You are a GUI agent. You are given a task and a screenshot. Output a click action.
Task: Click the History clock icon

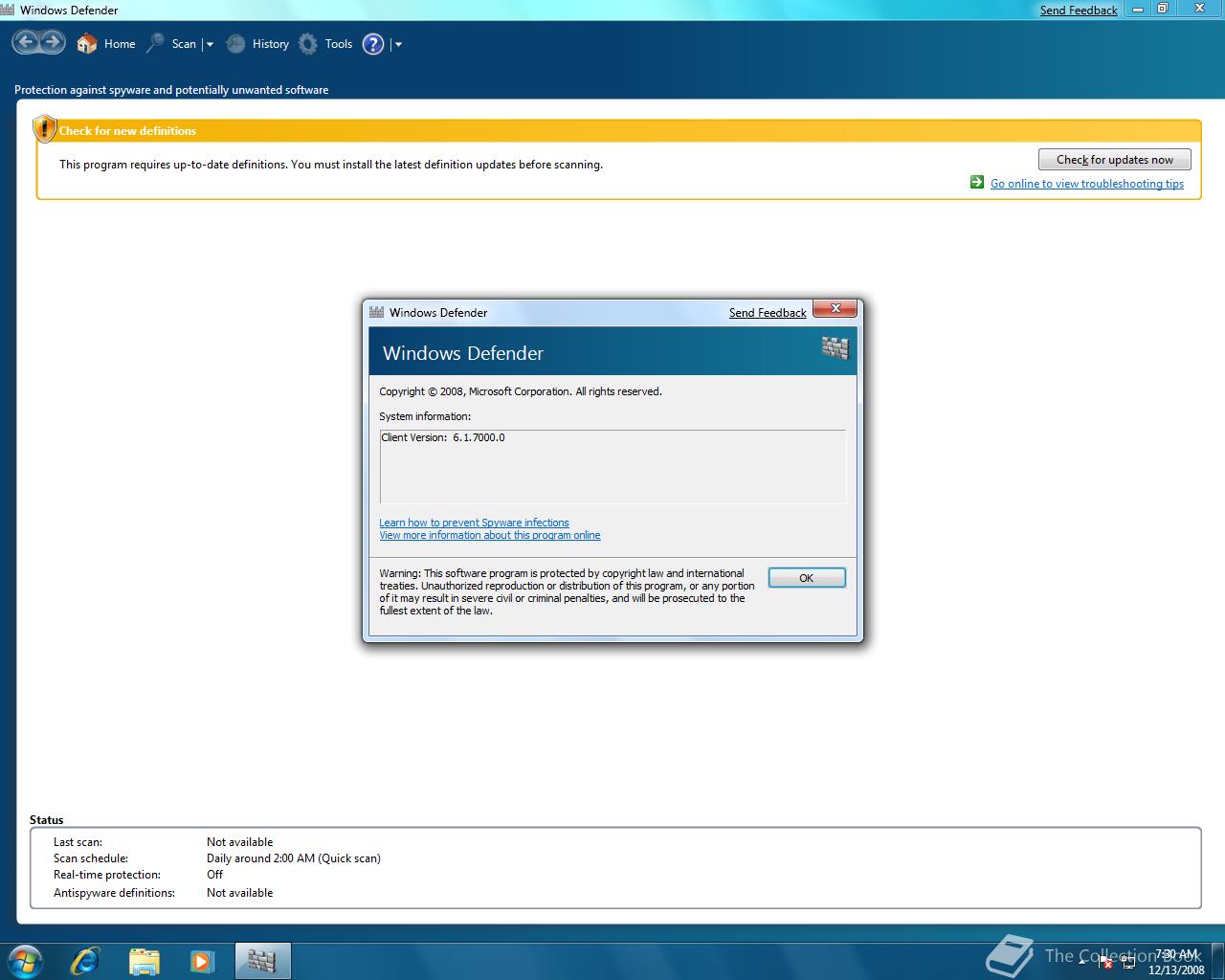235,43
